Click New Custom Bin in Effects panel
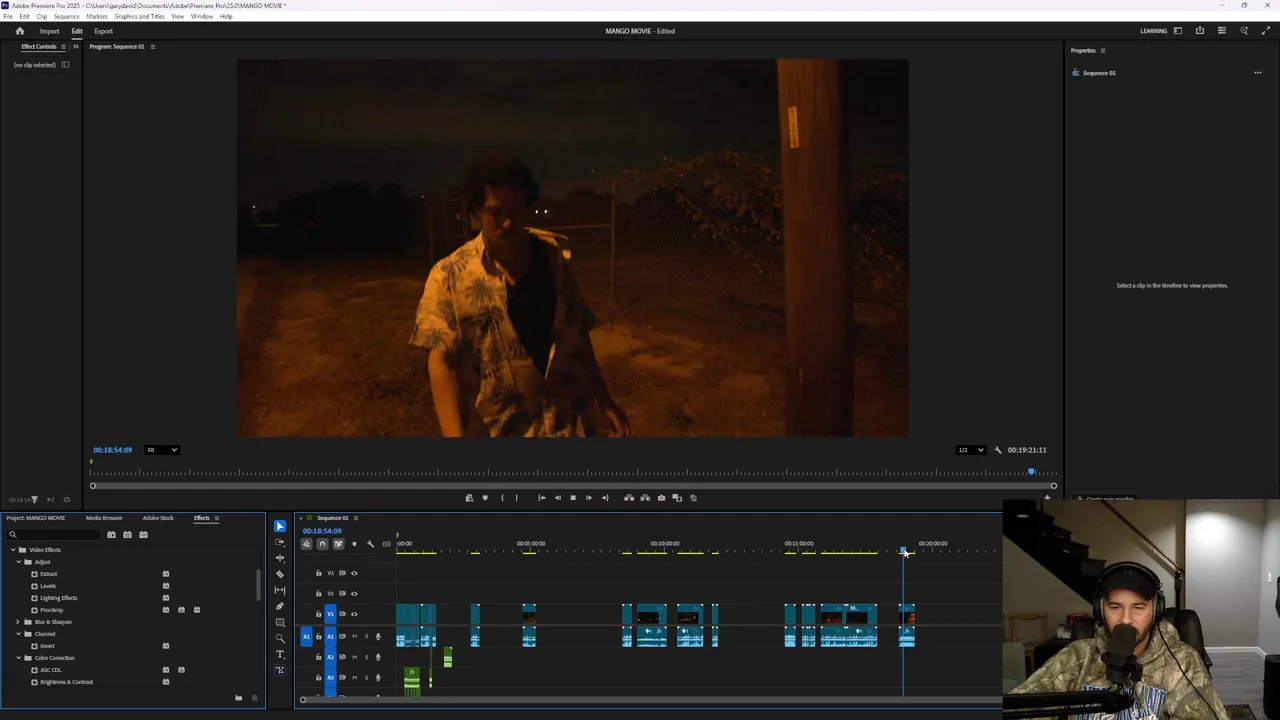Screen dimensions: 1280x720 click(x=238, y=698)
